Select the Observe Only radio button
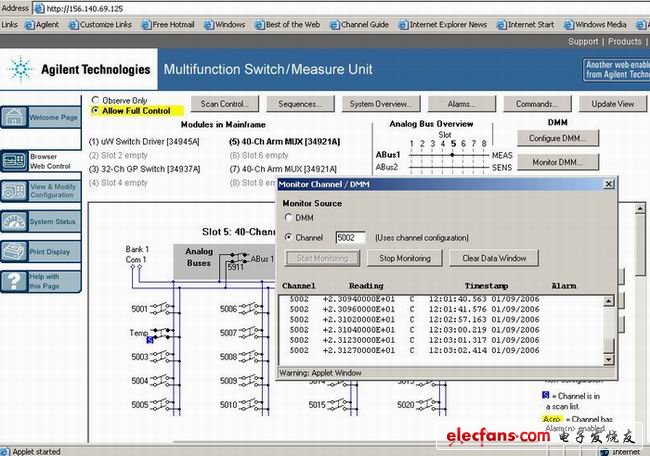Image resolution: width=650 pixels, height=456 pixels. point(95,100)
